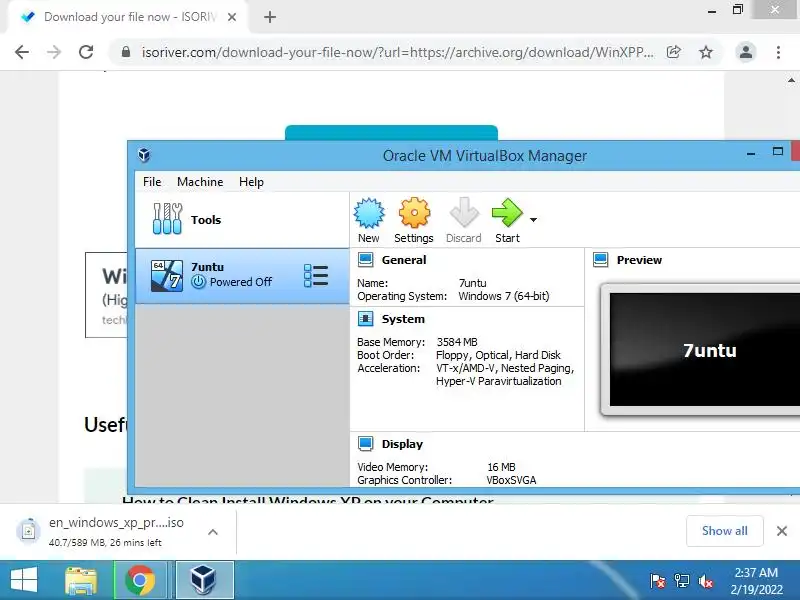Select the Download your file now tab

pos(128,17)
